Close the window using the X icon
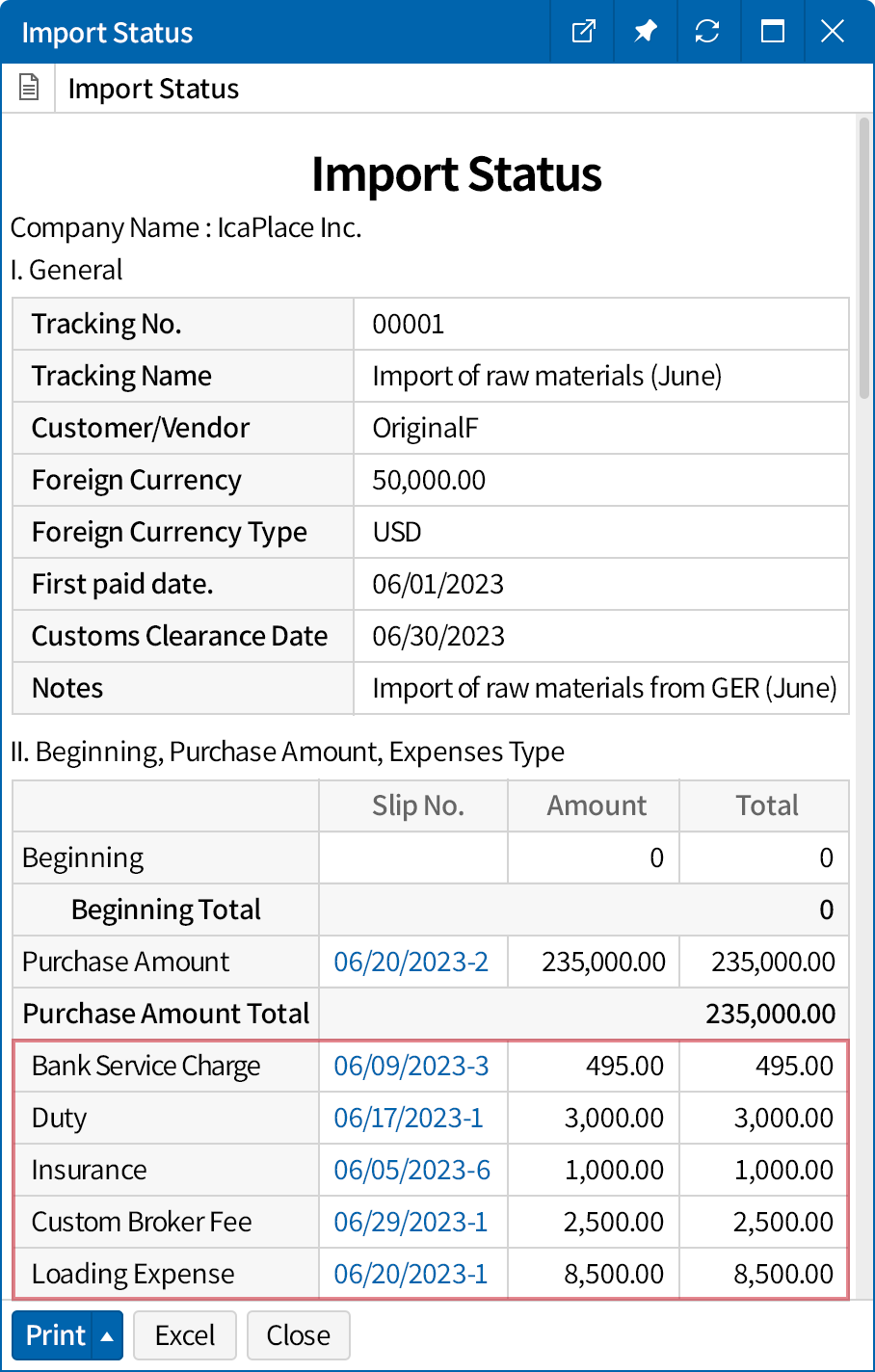Viewport: 875px width, 1372px height. click(x=832, y=32)
